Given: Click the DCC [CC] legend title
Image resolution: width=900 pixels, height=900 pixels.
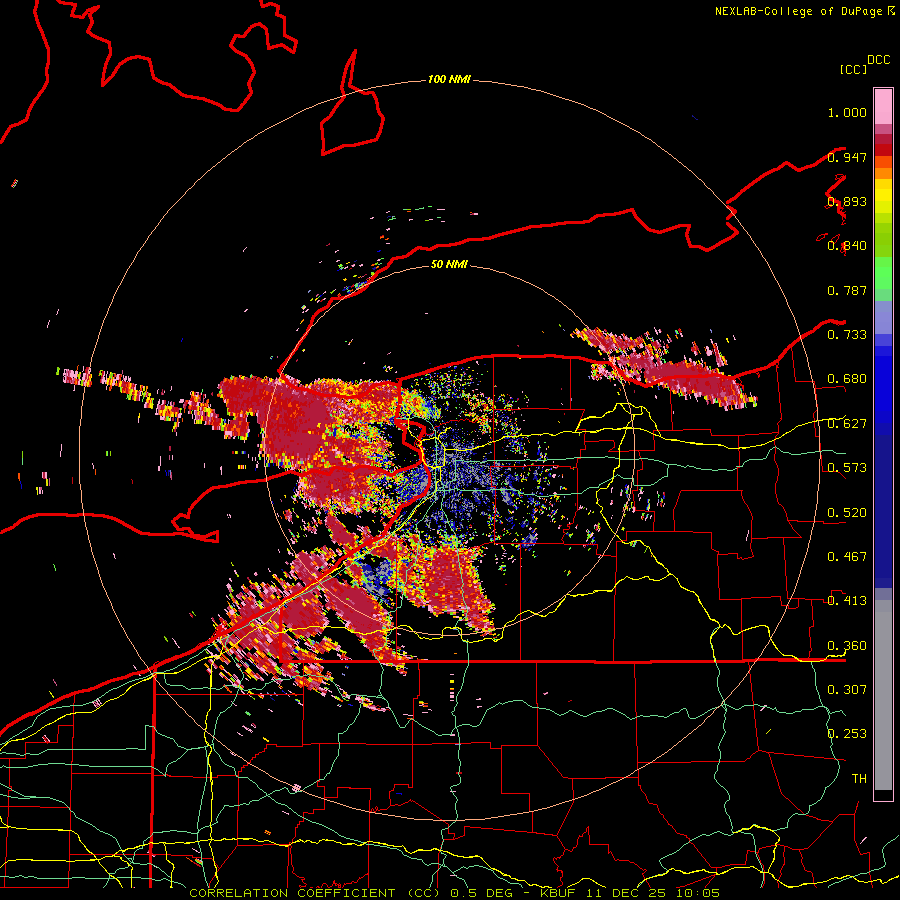Looking at the screenshot, I should click(864, 64).
